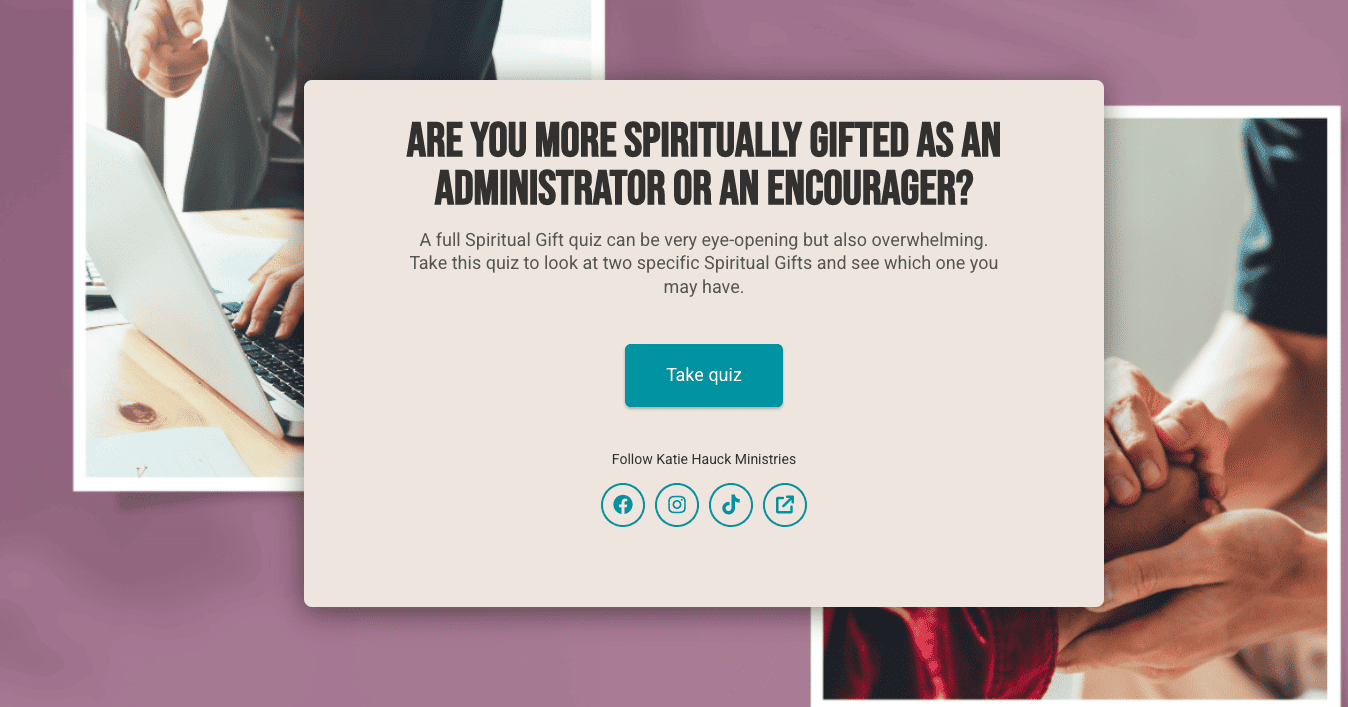Click the 'Take this quiz to look' description line
This screenshot has width=1348, height=707.
[704, 264]
